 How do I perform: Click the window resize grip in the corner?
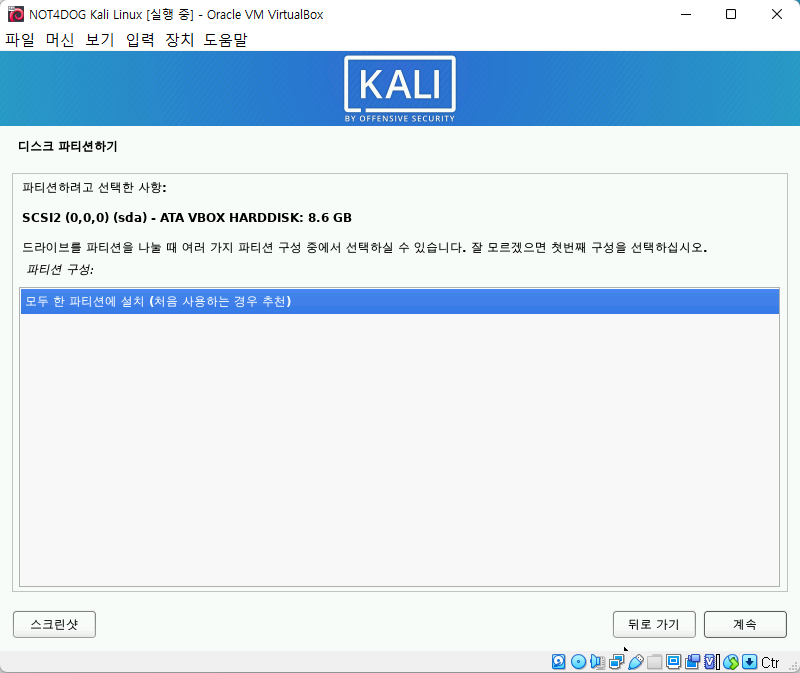(x=793, y=666)
